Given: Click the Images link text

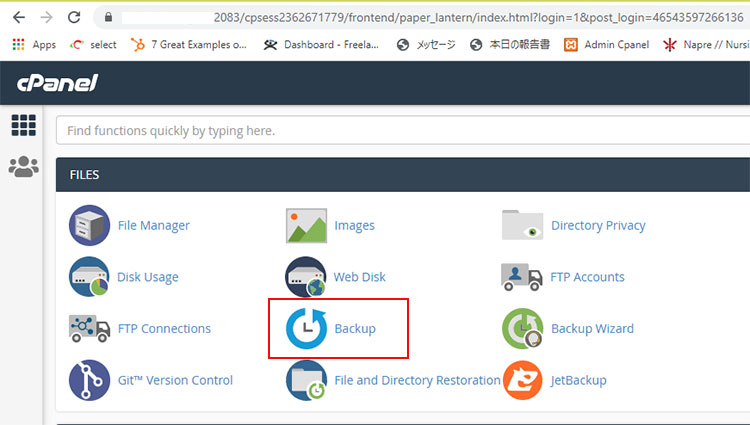Looking at the screenshot, I should tap(354, 226).
